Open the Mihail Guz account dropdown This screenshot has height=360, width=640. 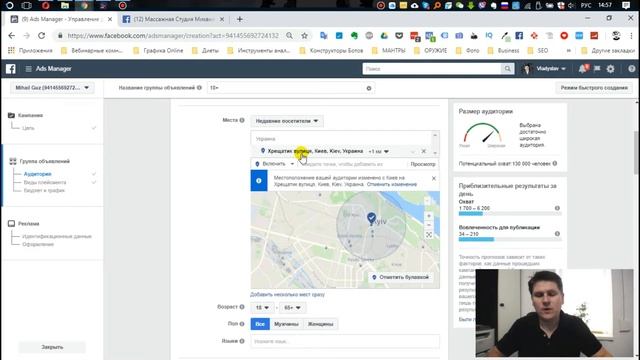click(52, 88)
